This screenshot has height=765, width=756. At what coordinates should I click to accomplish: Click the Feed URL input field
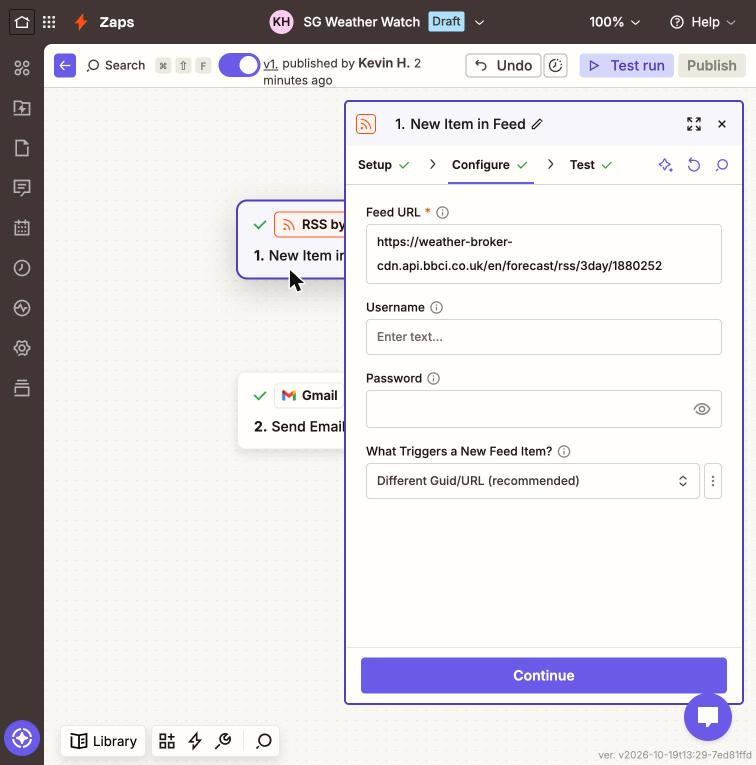tap(544, 254)
